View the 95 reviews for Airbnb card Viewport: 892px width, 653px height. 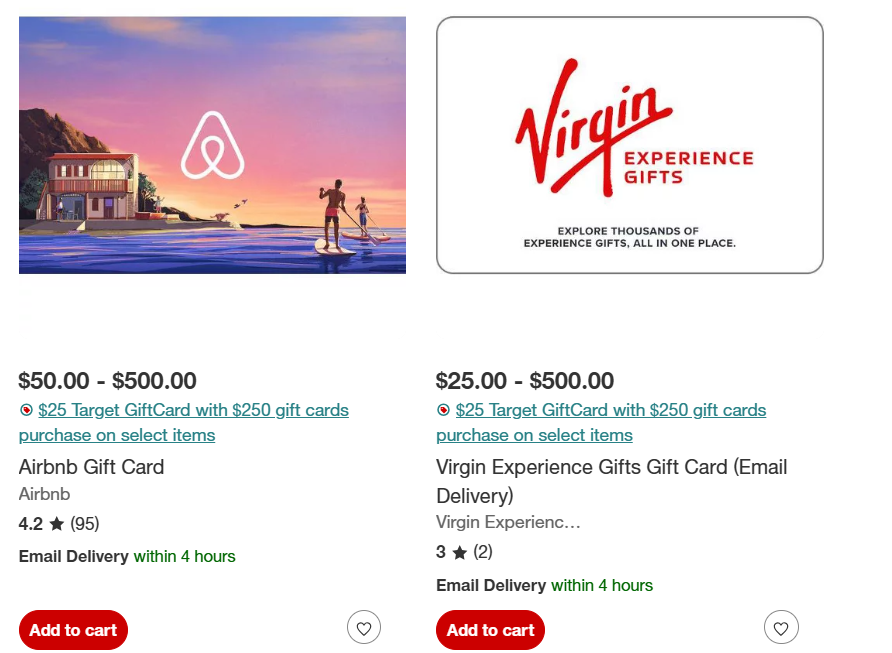click(84, 523)
